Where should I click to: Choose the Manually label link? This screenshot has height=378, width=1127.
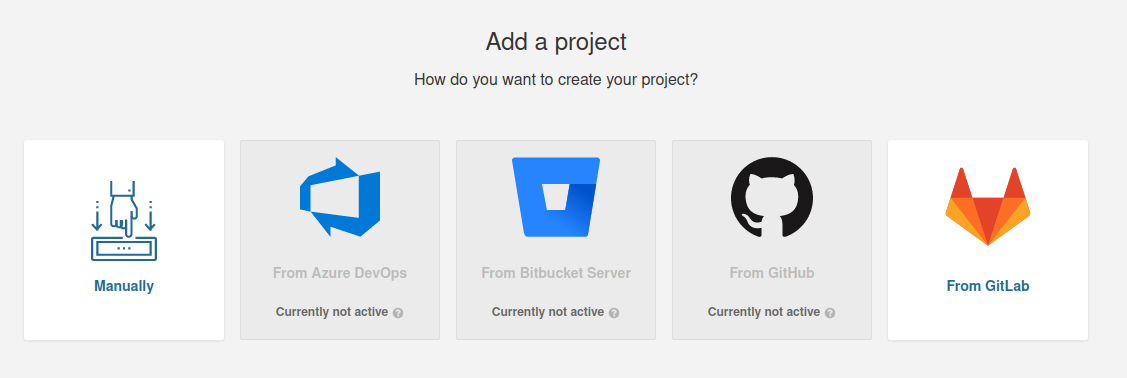point(124,286)
